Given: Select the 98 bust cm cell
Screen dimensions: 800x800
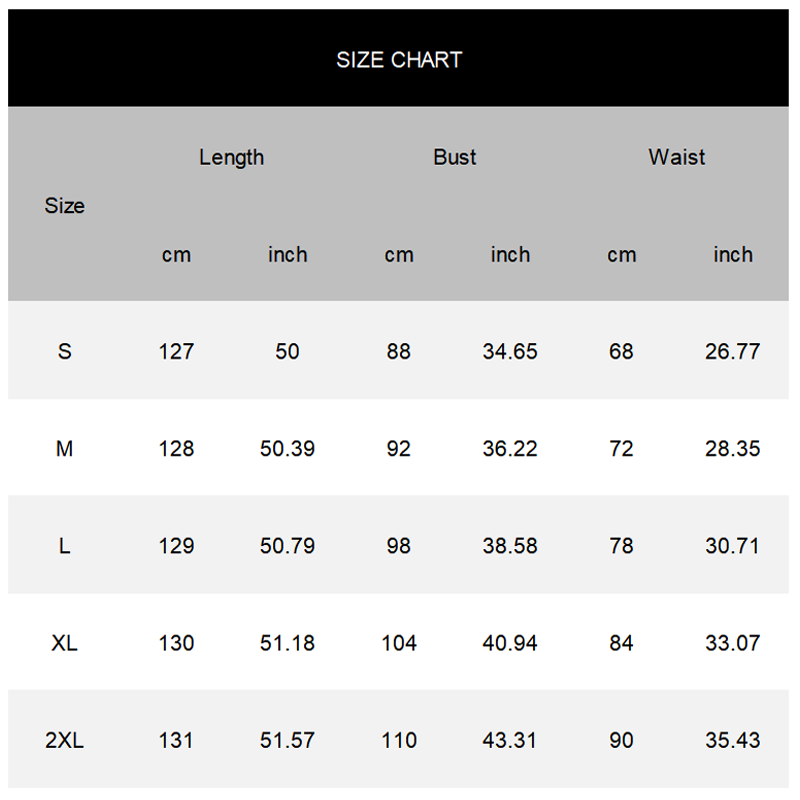Looking at the screenshot, I should pos(398,546).
